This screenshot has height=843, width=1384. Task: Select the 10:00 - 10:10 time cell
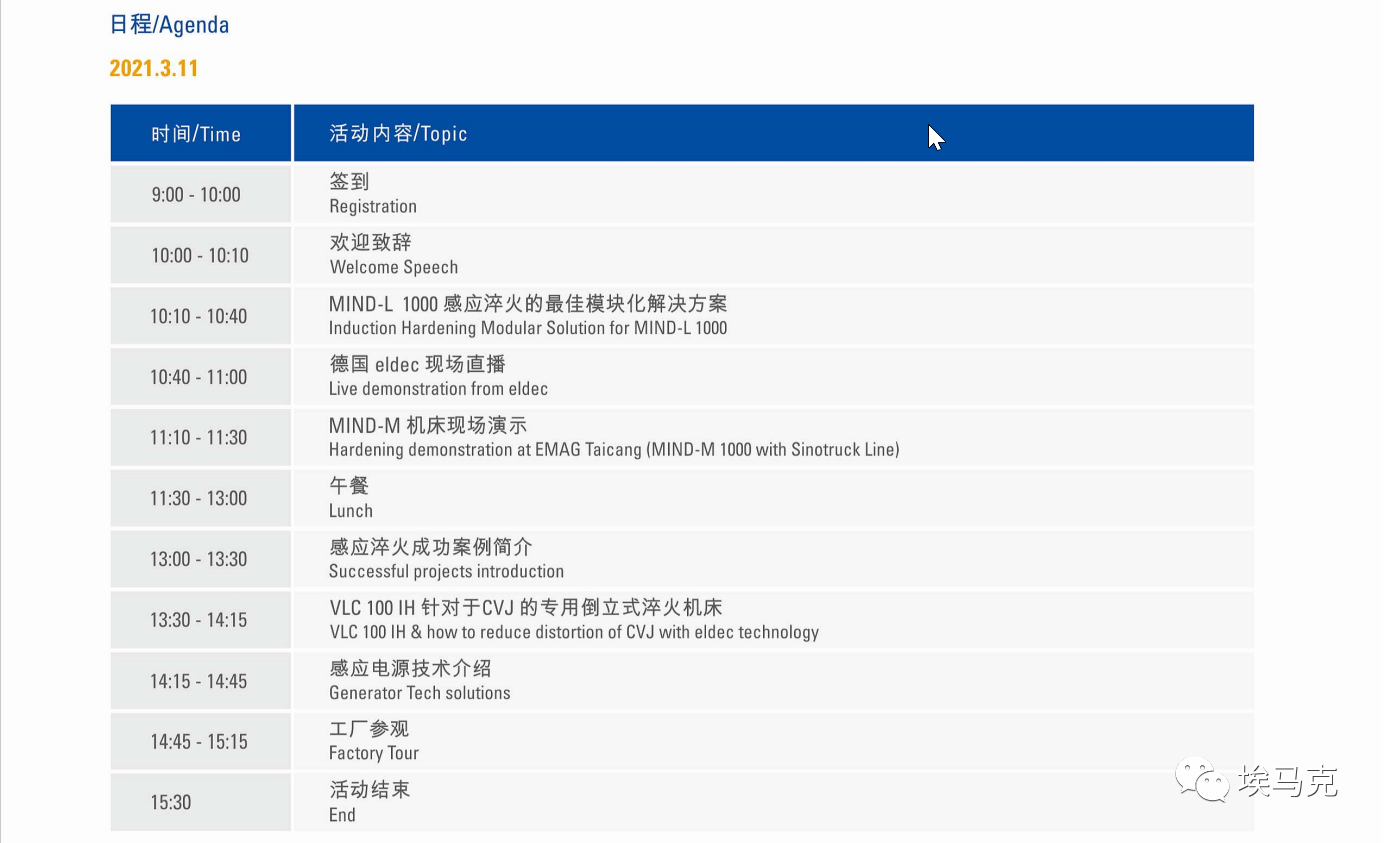pos(200,255)
